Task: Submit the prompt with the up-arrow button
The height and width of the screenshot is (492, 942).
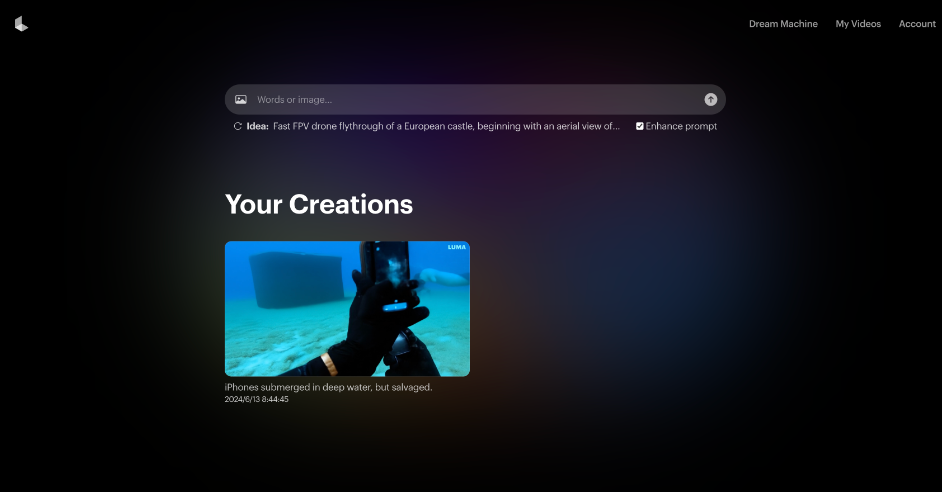Action: coord(710,100)
